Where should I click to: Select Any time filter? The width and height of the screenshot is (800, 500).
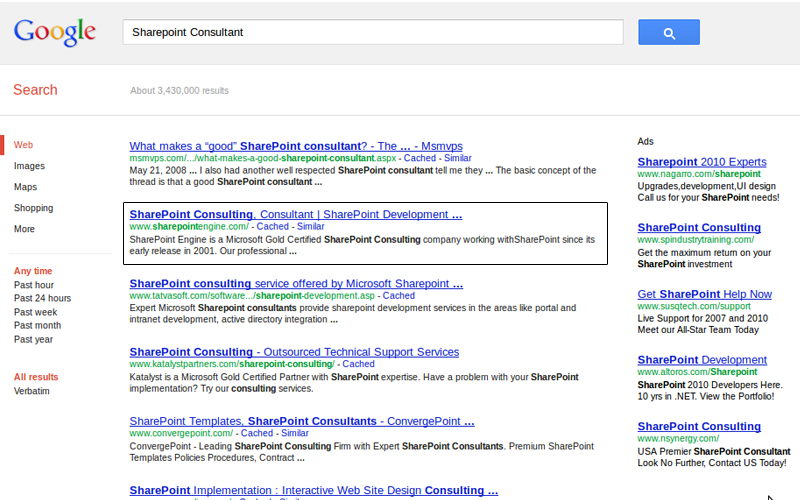click(33, 271)
